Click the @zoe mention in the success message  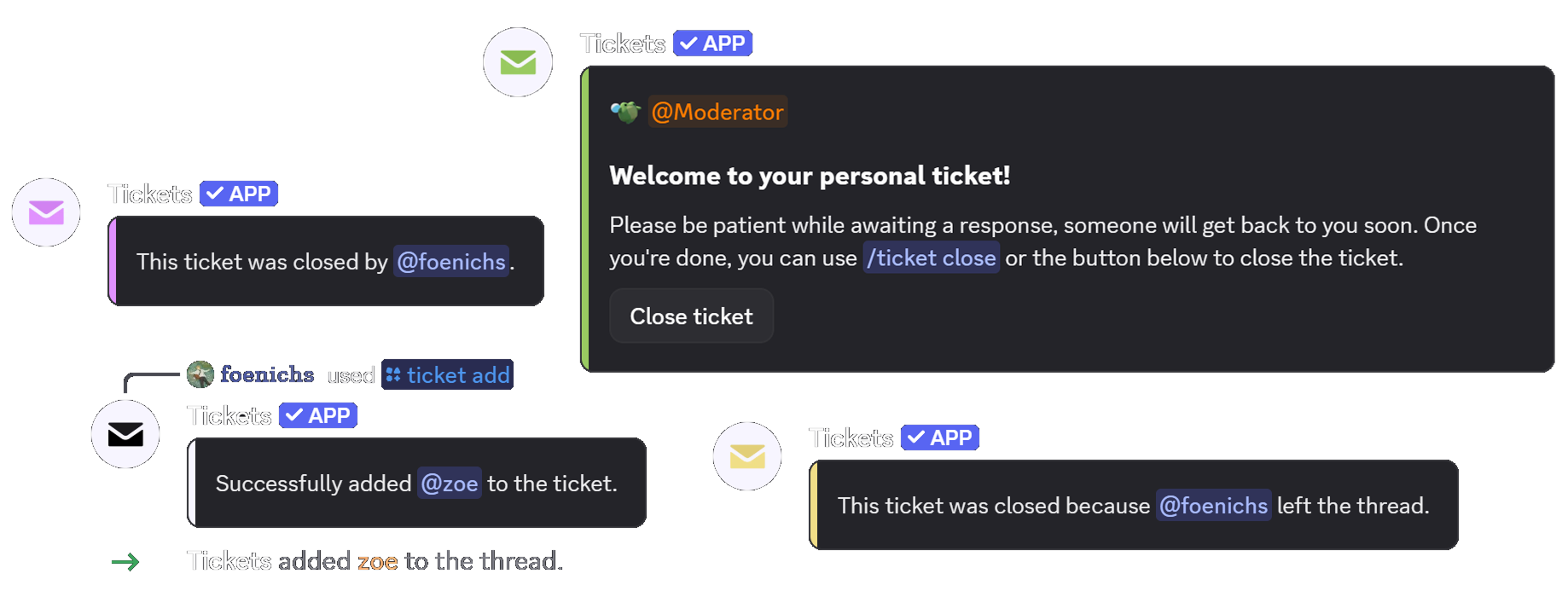449,483
